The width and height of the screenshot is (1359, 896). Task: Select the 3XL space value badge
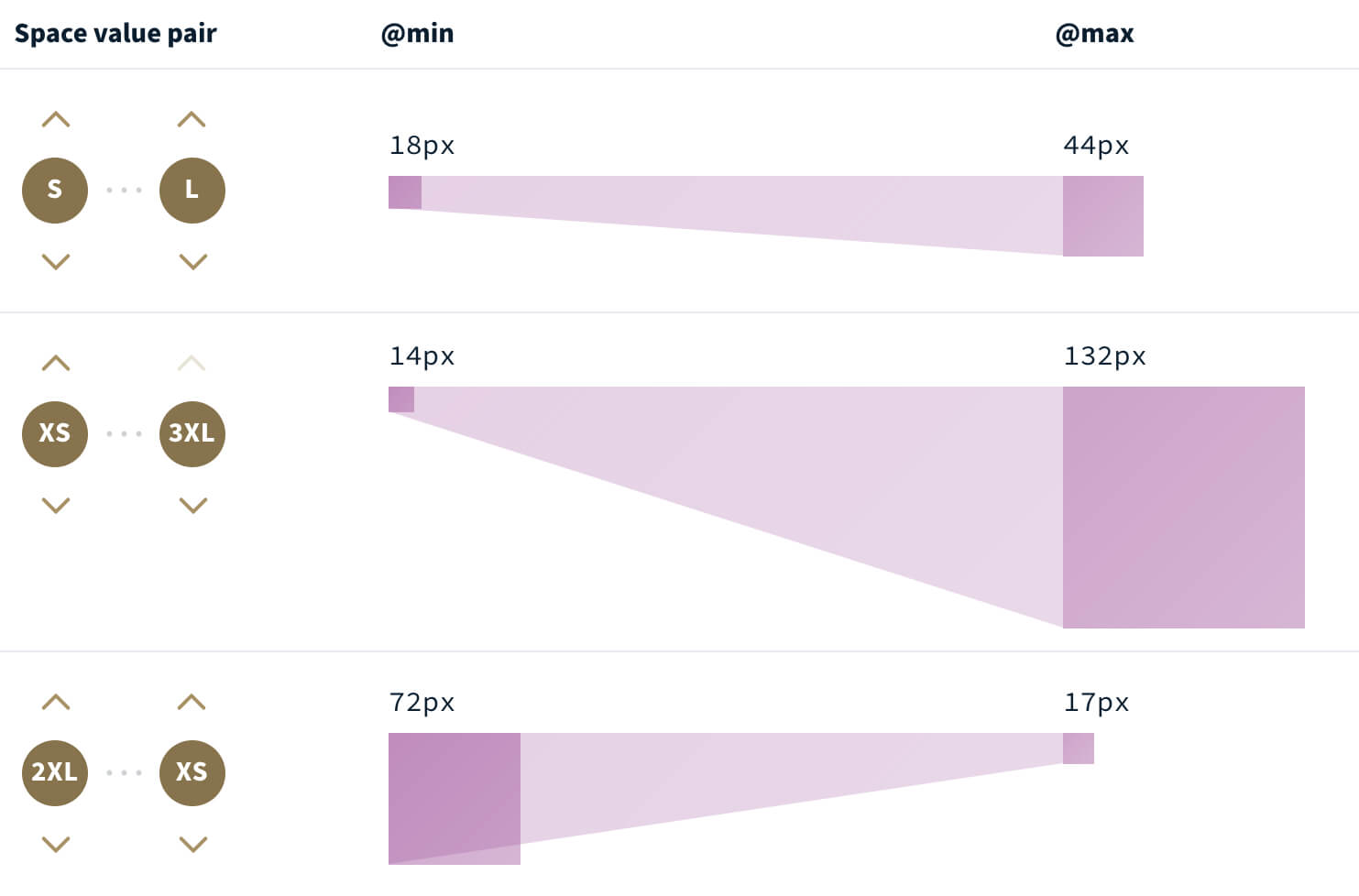(x=192, y=434)
